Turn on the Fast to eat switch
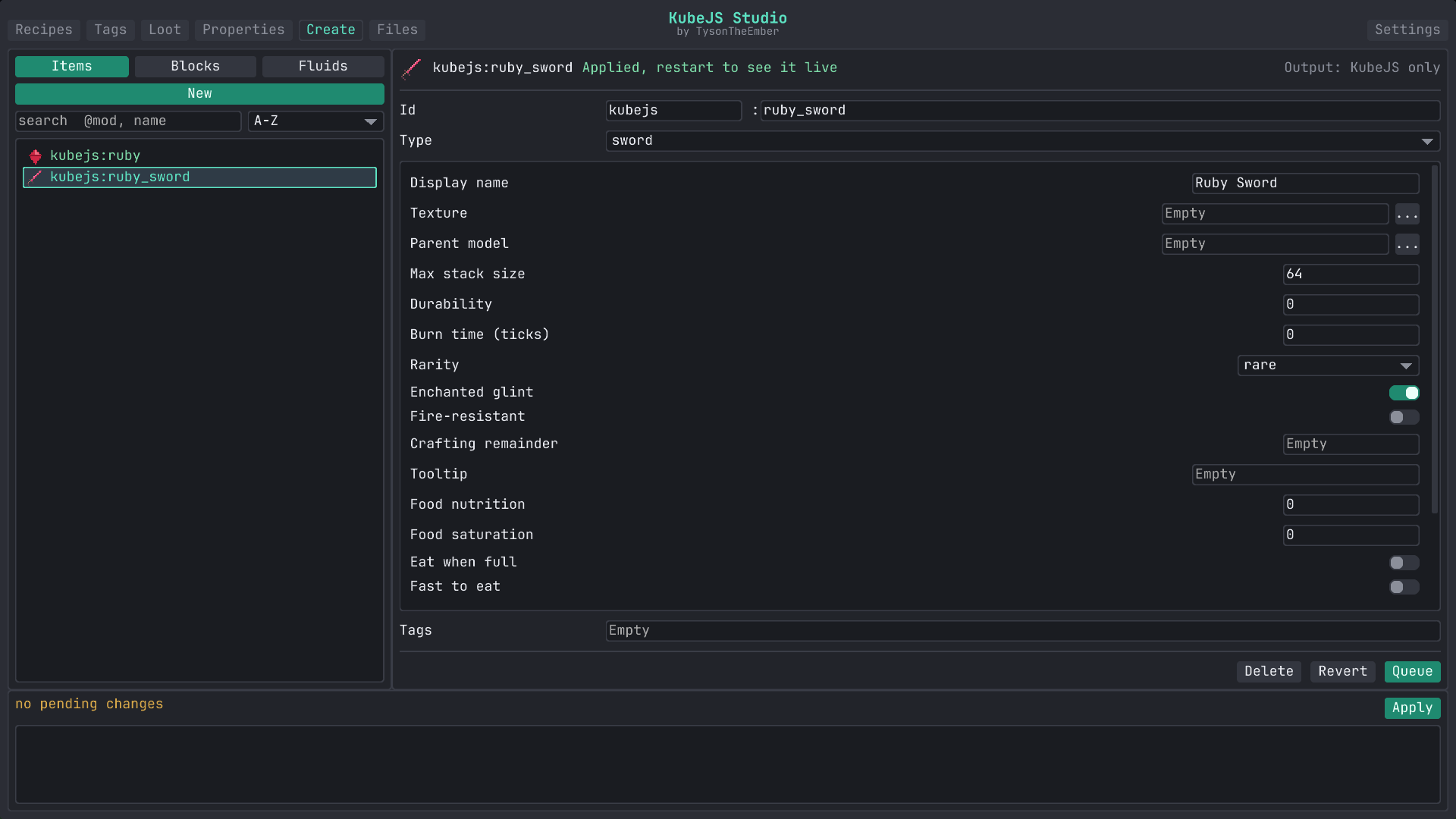Viewport: 1456px width, 819px height. (1404, 587)
